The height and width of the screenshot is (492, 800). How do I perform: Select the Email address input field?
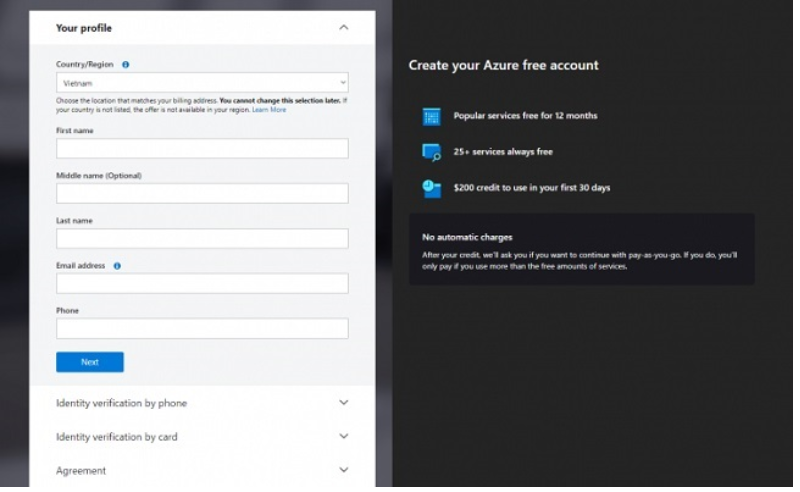[x=202, y=284]
